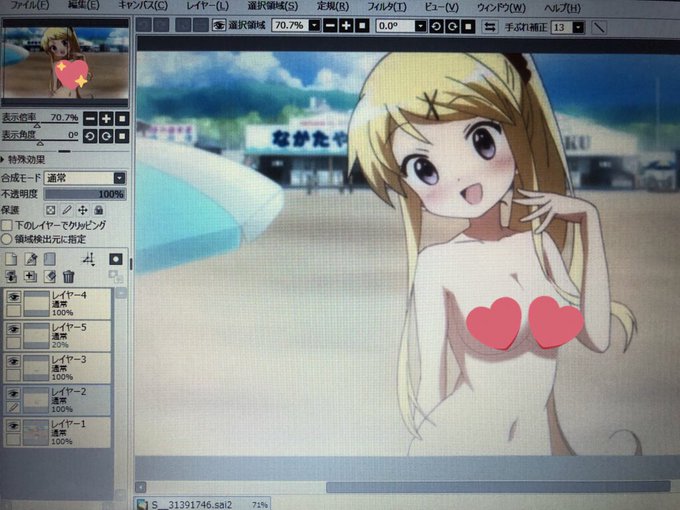
Task: Open the 編集(E) menu
Action: coord(84,6)
